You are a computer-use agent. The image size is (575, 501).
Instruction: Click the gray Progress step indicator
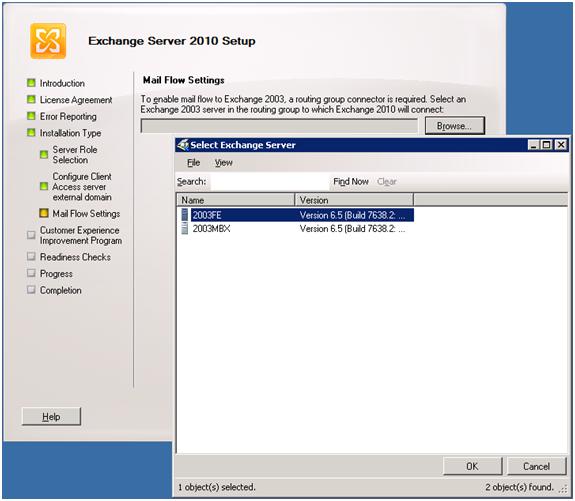point(32,273)
